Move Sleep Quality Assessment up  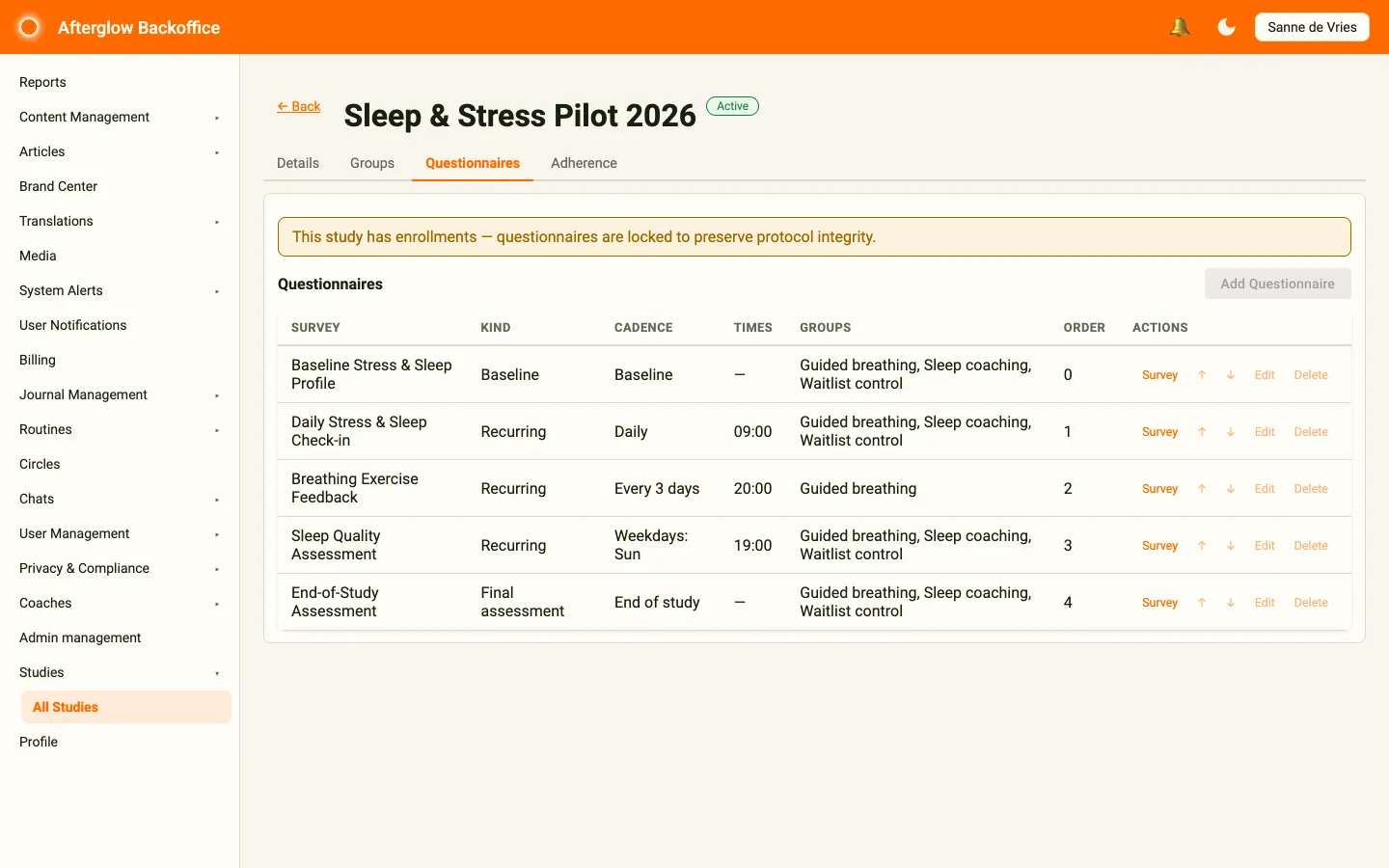click(1202, 546)
